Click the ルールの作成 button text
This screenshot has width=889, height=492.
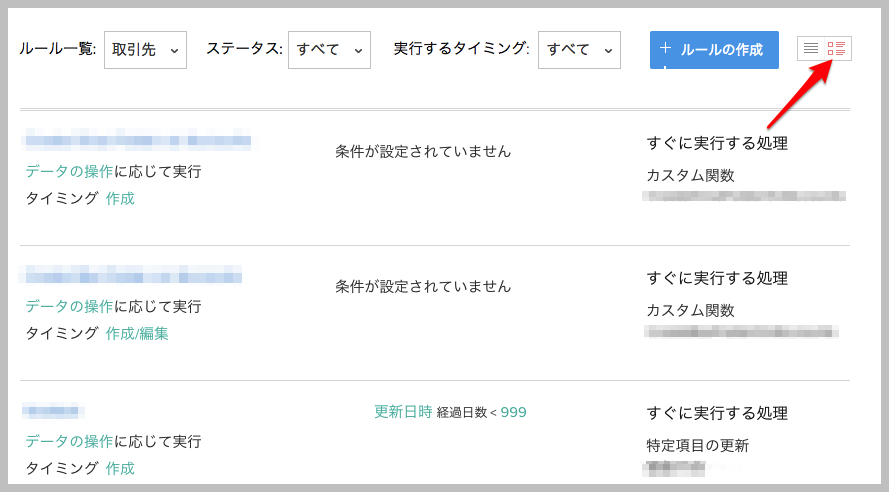click(722, 50)
